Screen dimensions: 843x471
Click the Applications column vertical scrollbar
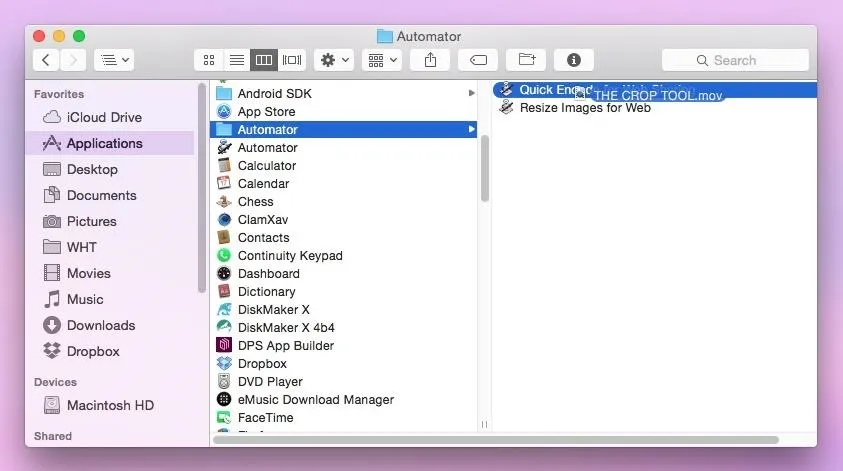pos(485,168)
